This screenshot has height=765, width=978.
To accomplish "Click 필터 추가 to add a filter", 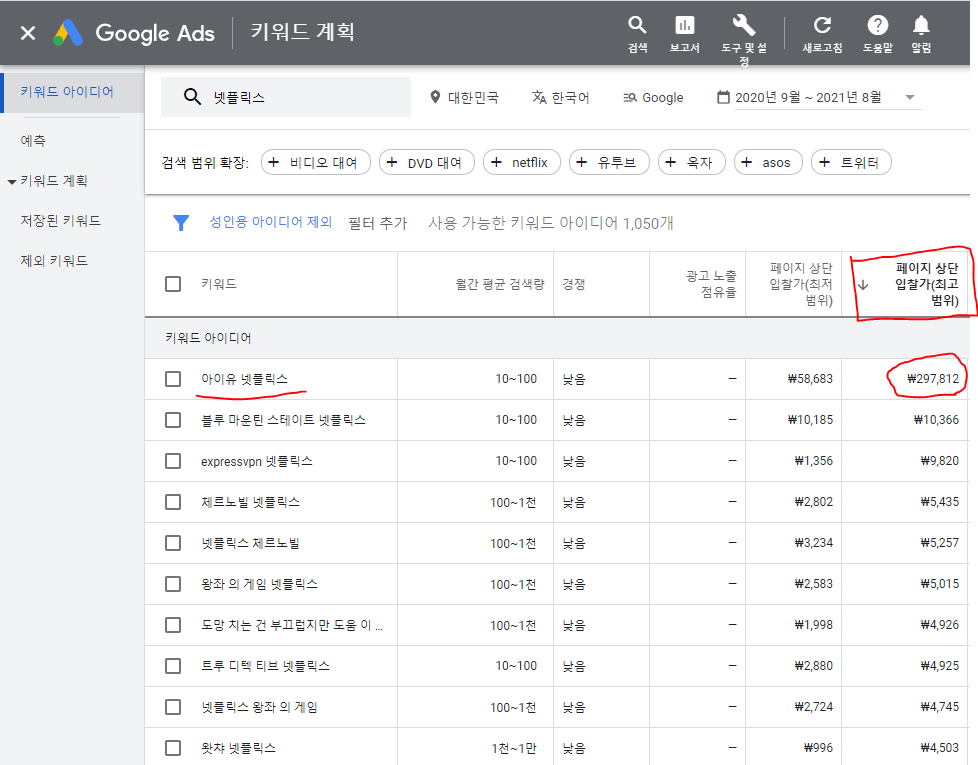I will [x=377, y=223].
